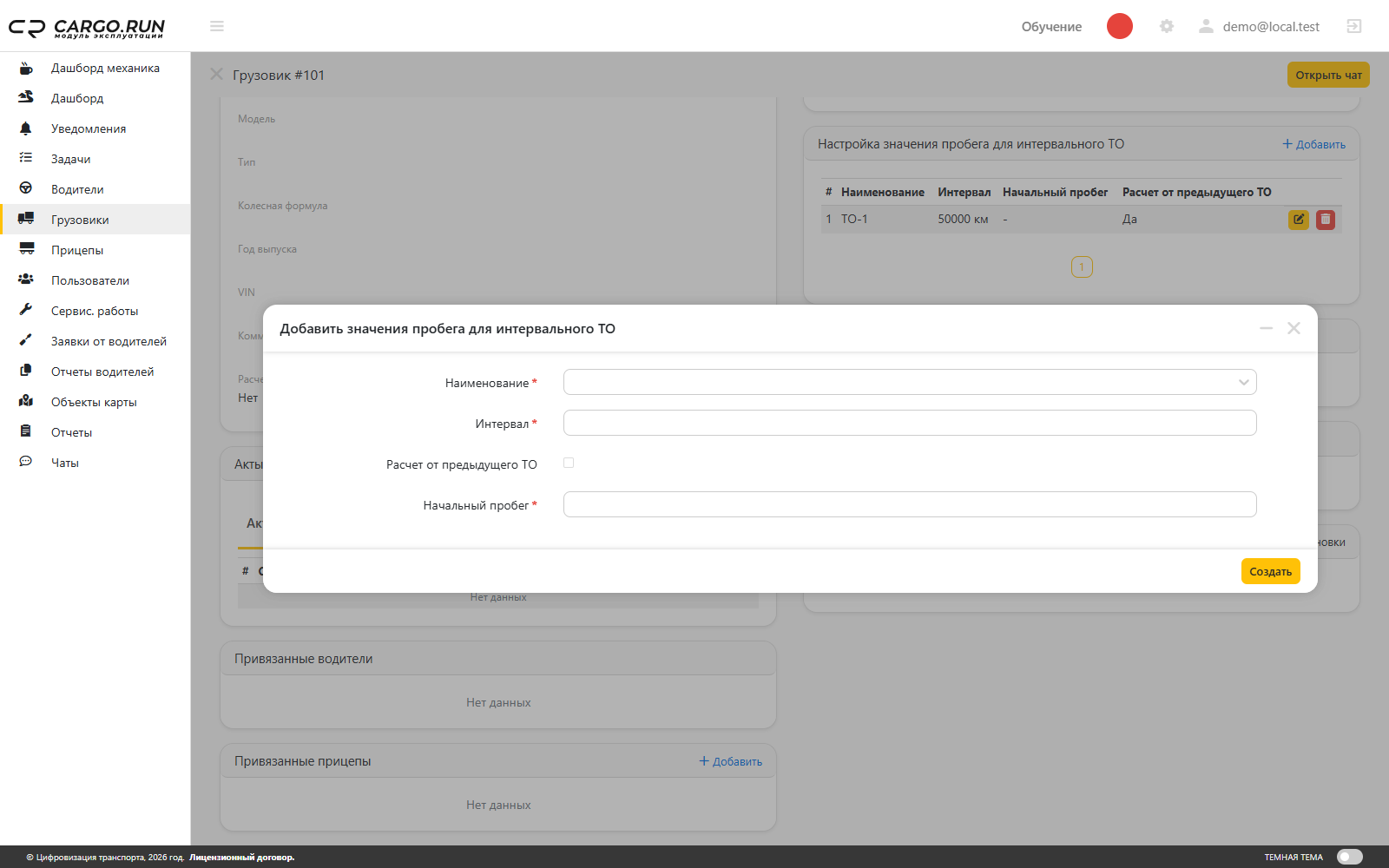Close the Грузовик #101 panel
The height and width of the screenshot is (868, 1389).
216,75
